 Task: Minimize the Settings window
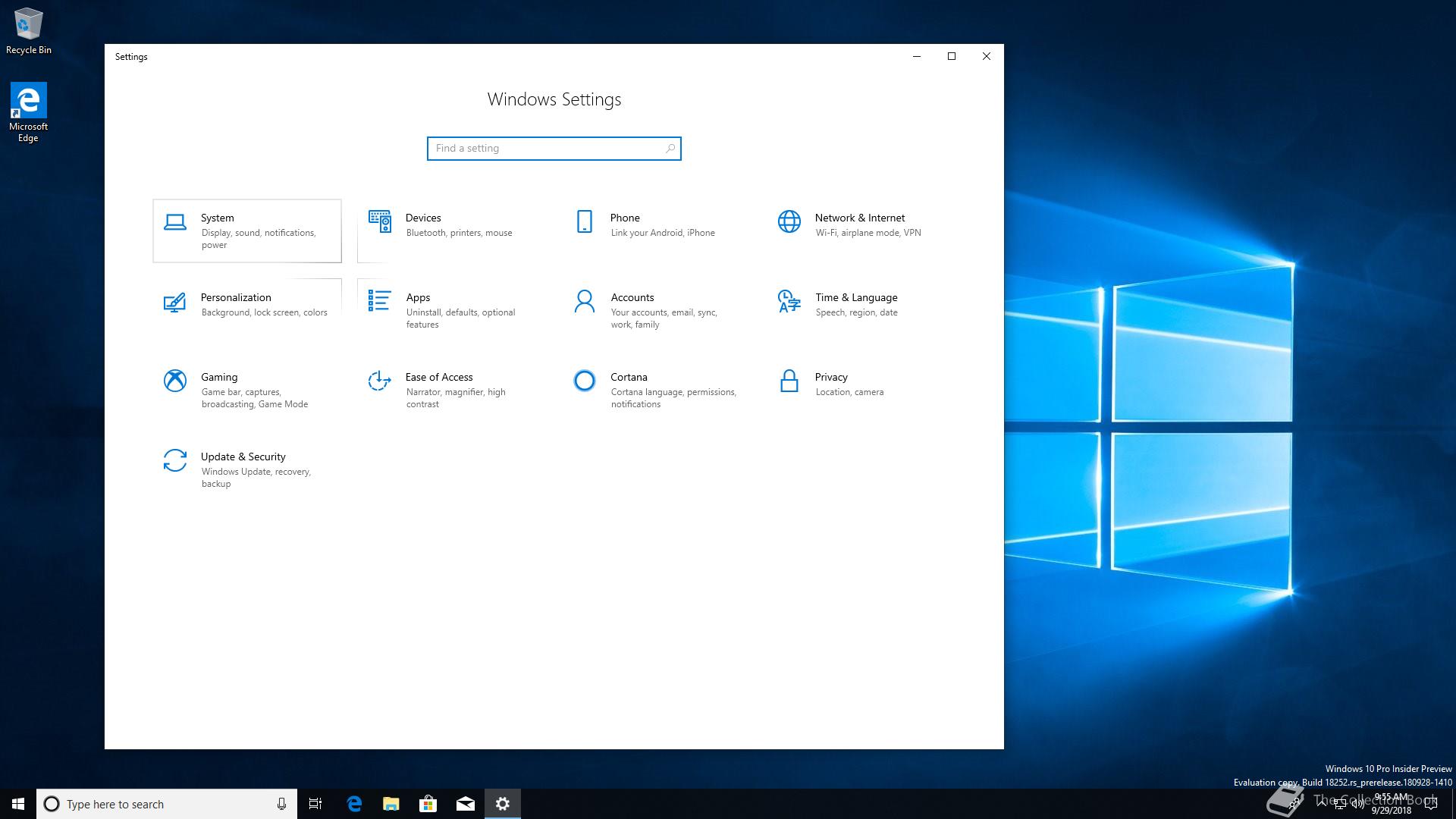(917, 56)
